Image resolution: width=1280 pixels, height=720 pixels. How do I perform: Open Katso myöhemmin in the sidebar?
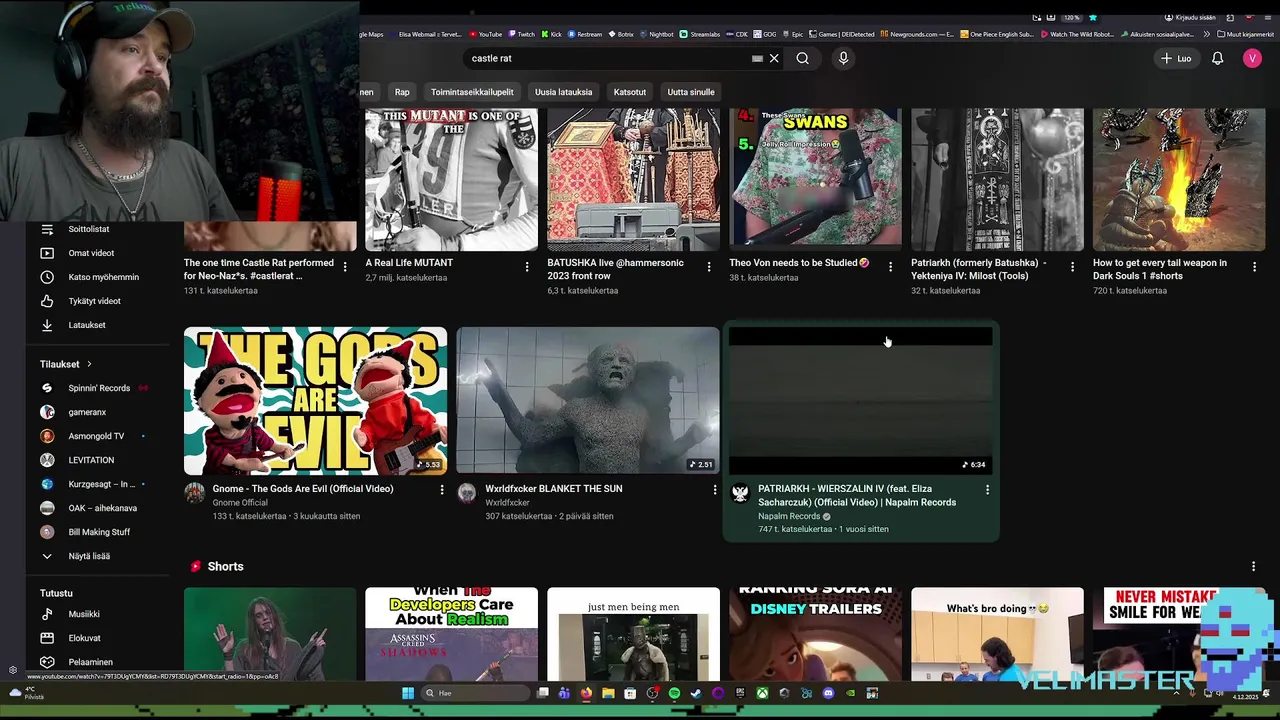pos(103,277)
